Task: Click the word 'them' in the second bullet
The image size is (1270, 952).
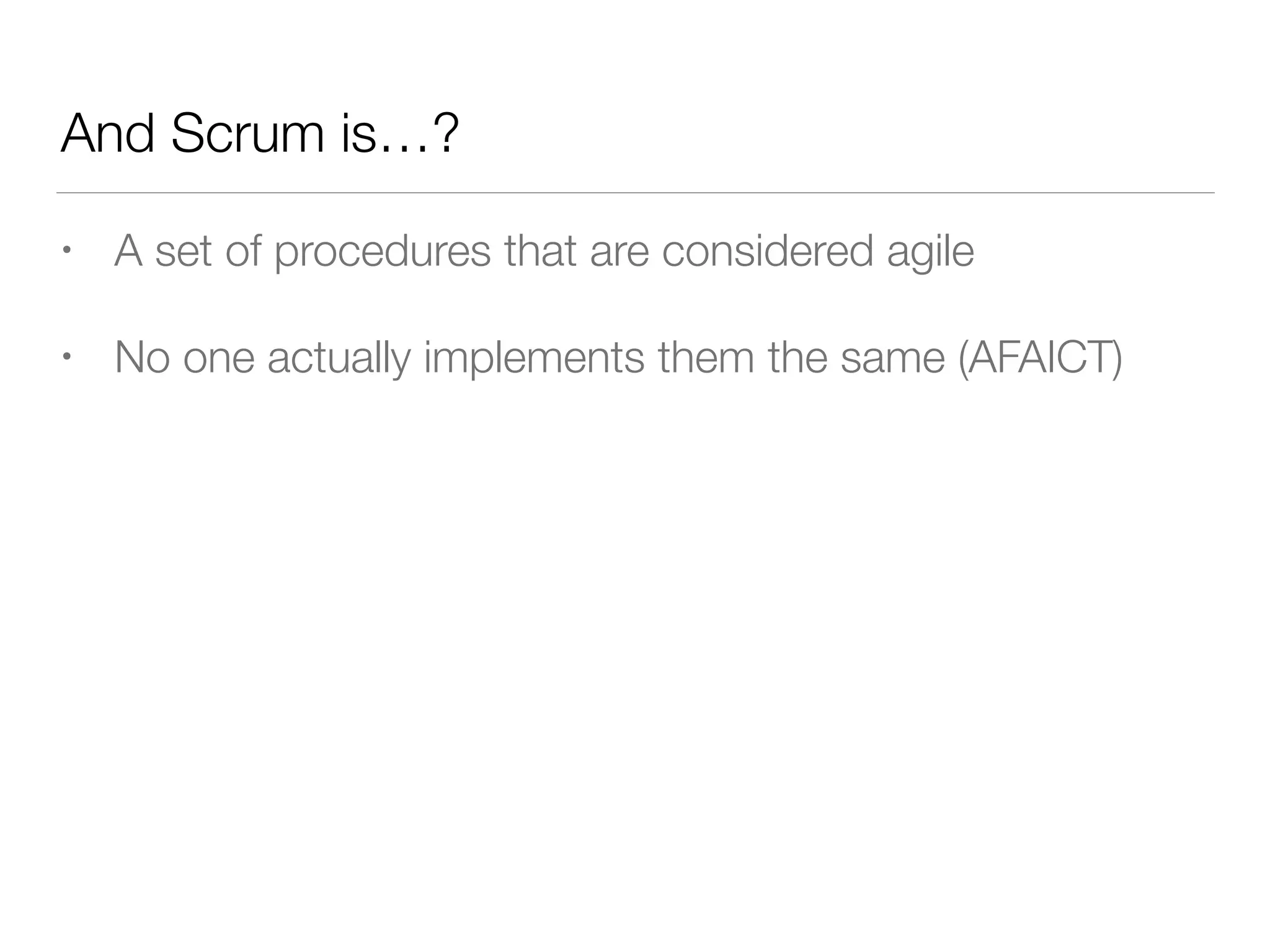Action: click(x=706, y=358)
